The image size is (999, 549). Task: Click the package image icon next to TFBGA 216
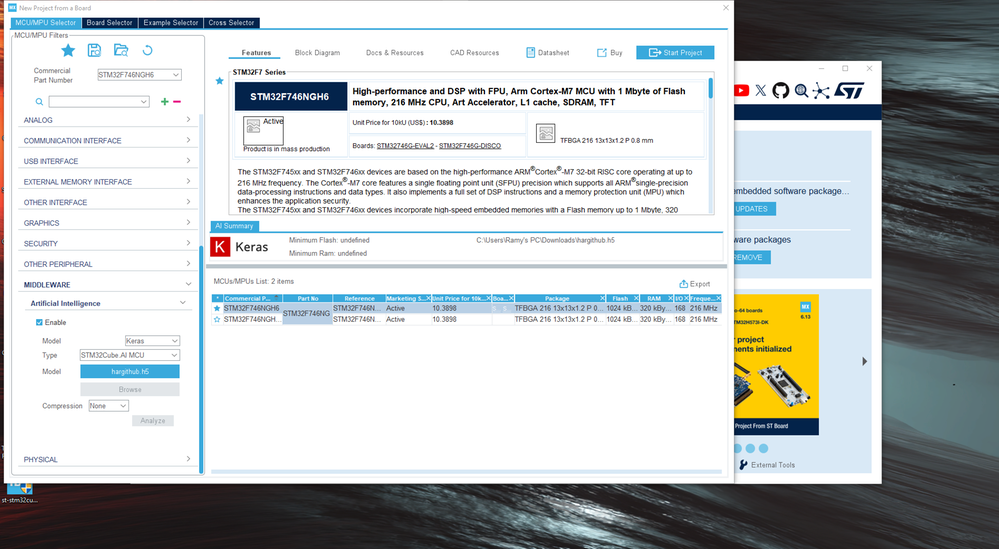(545, 133)
